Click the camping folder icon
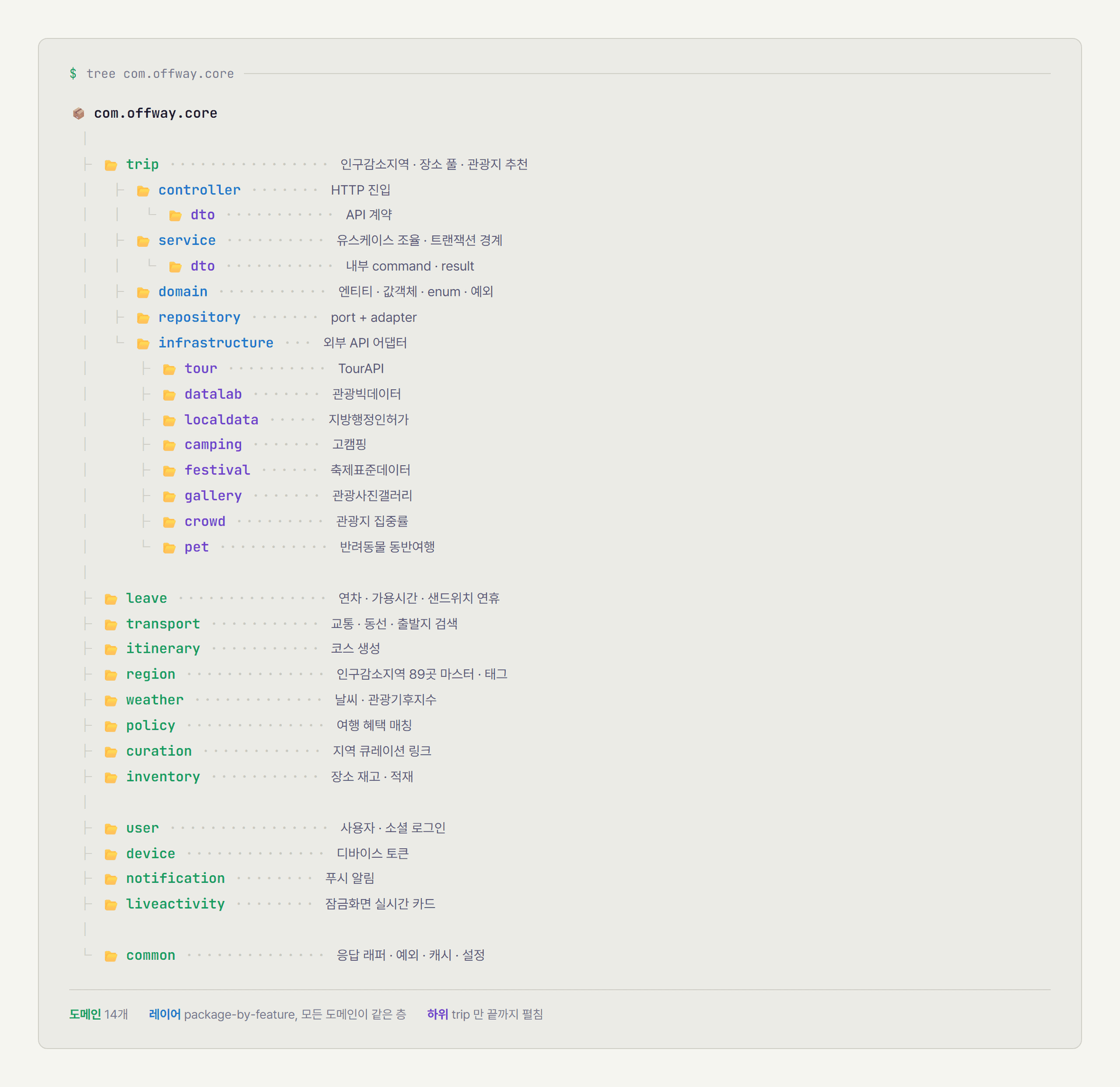Viewport: 1120px width, 1087px height. 169,446
